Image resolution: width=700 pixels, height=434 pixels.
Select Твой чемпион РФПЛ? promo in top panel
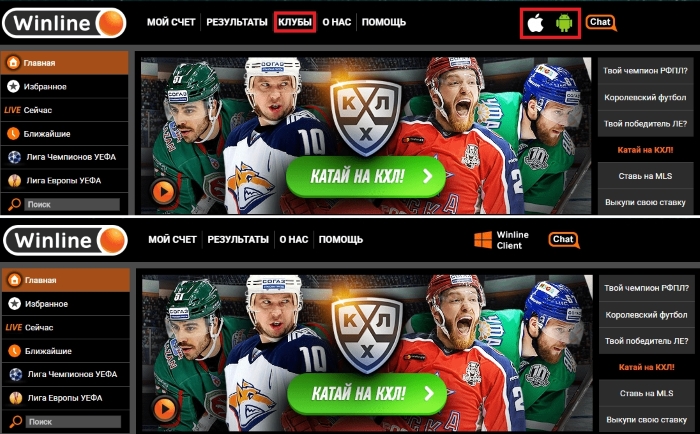point(646,71)
